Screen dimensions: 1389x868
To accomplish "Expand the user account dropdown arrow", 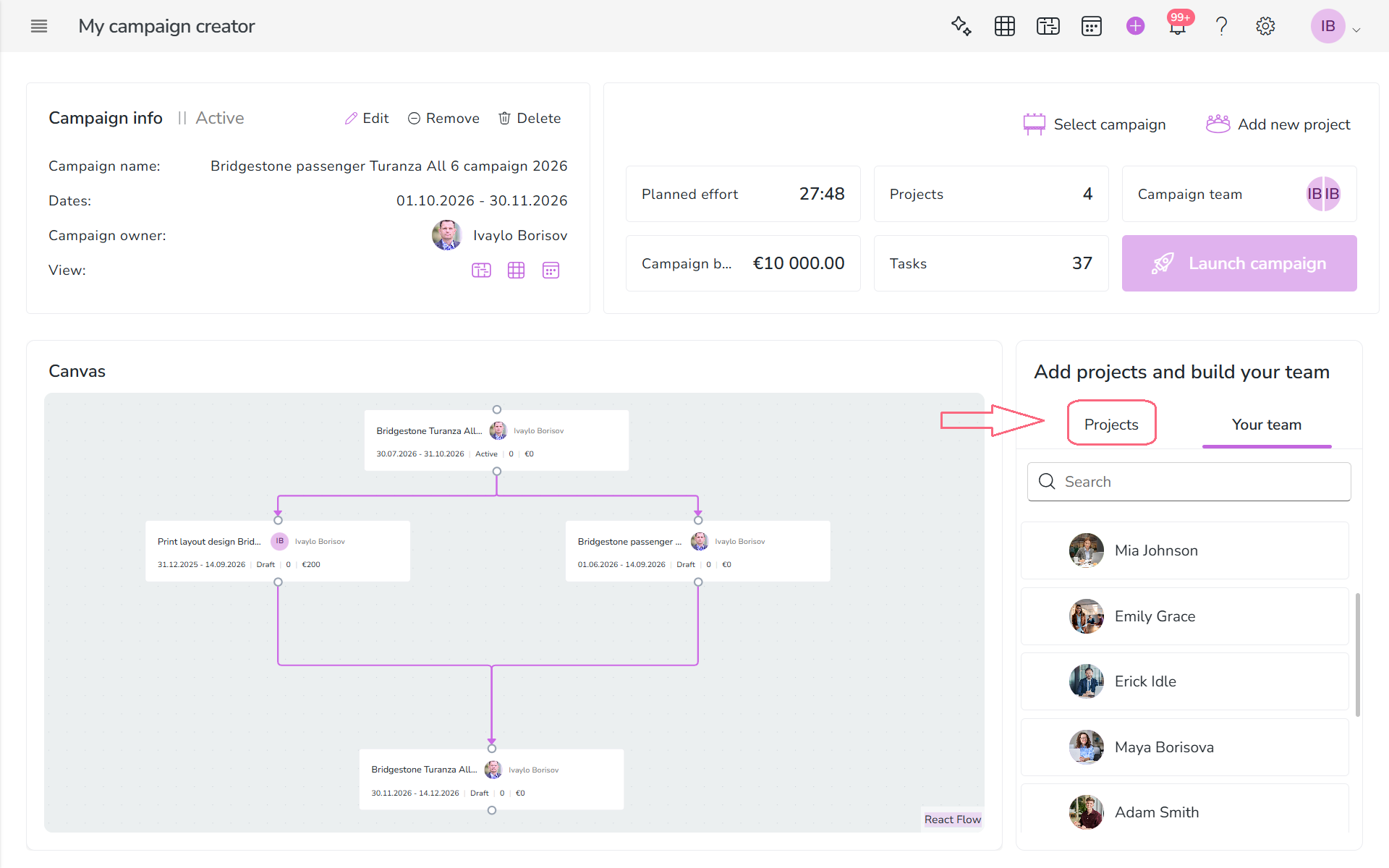I will (1356, 30).
